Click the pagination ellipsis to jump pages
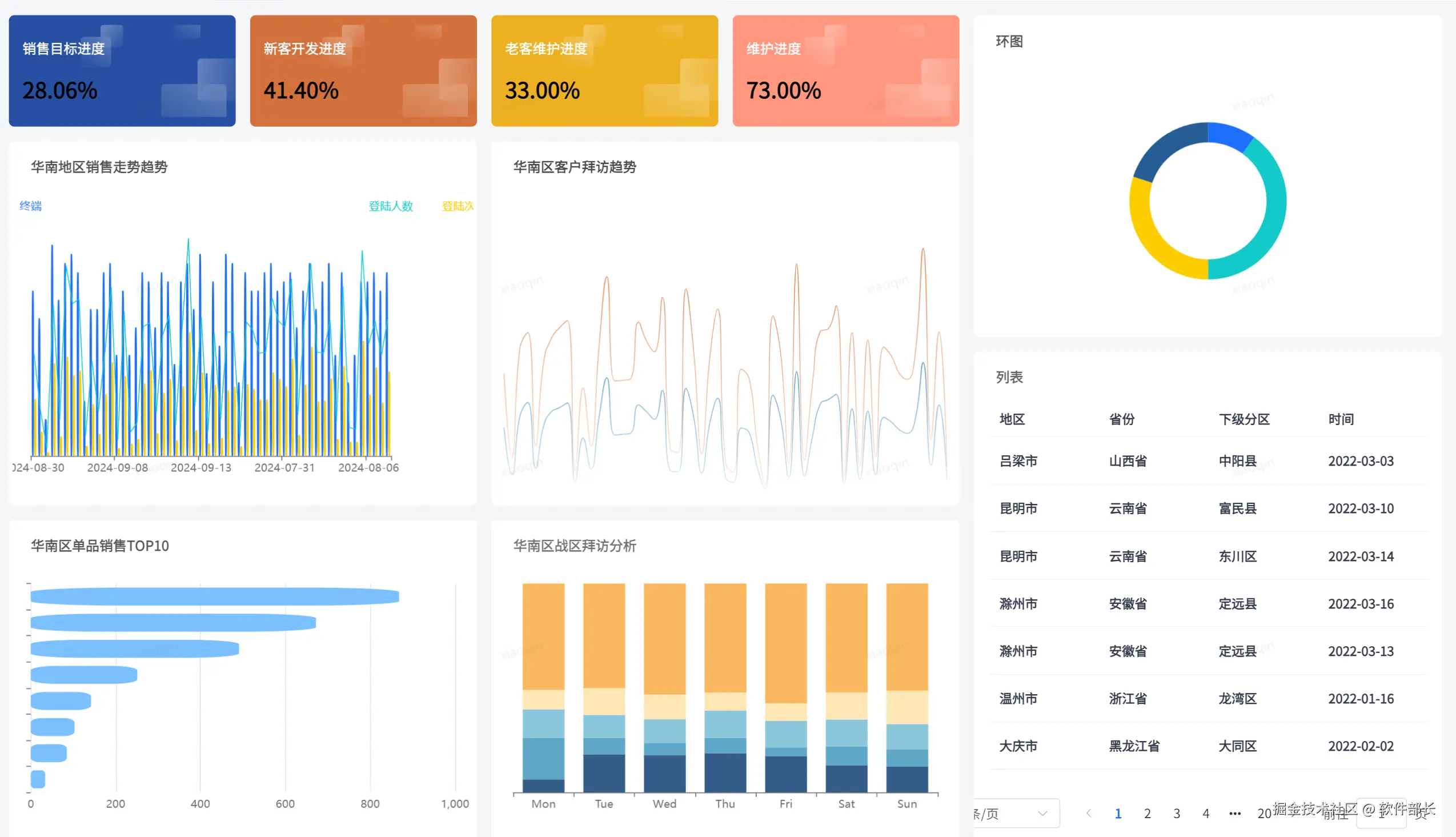 click(x=1235, y=813)
